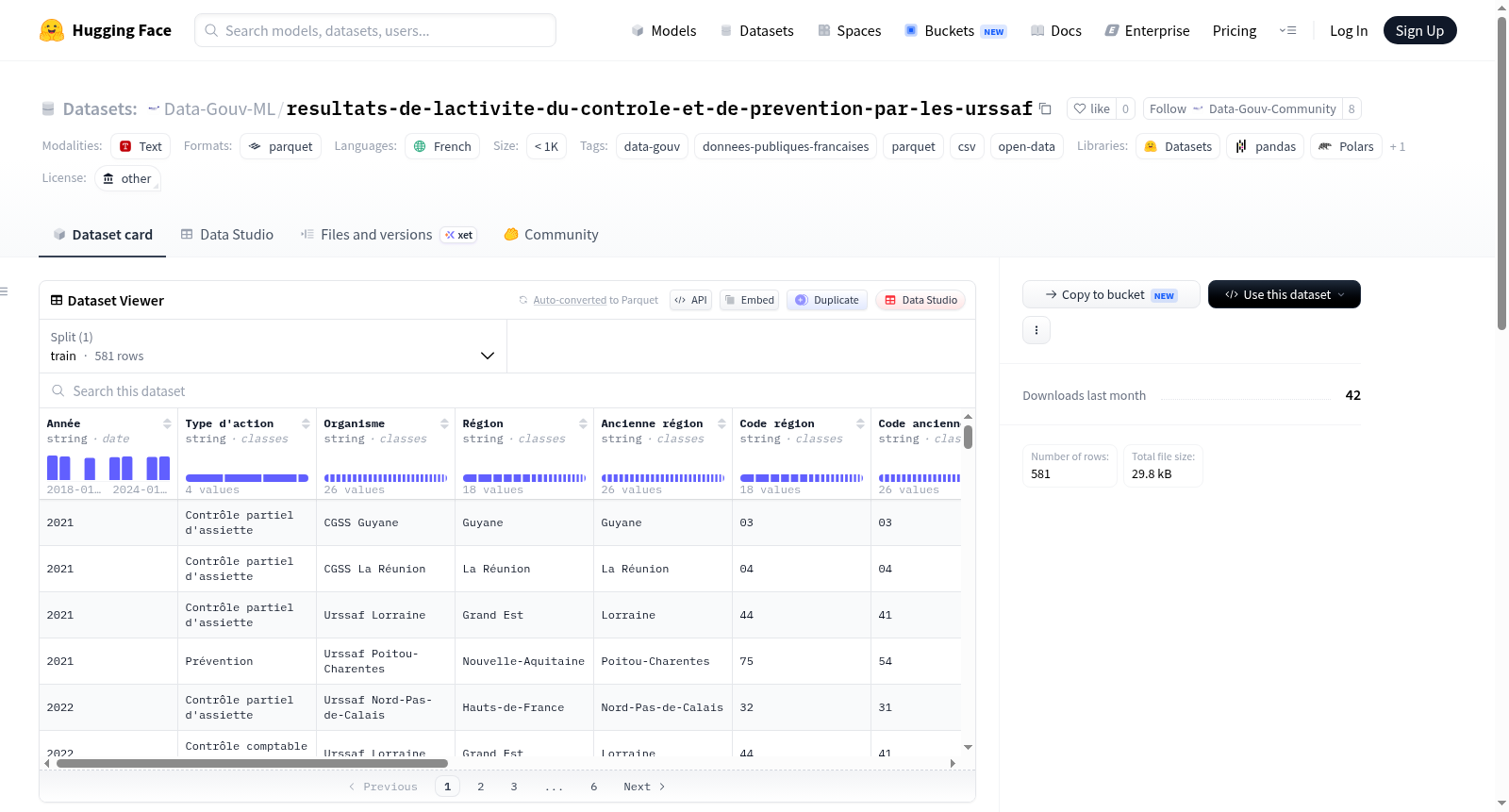Click the donnees-publiques-francaises tag
The height and width of the screenshot is (812, 1509).
coord(786,146)
